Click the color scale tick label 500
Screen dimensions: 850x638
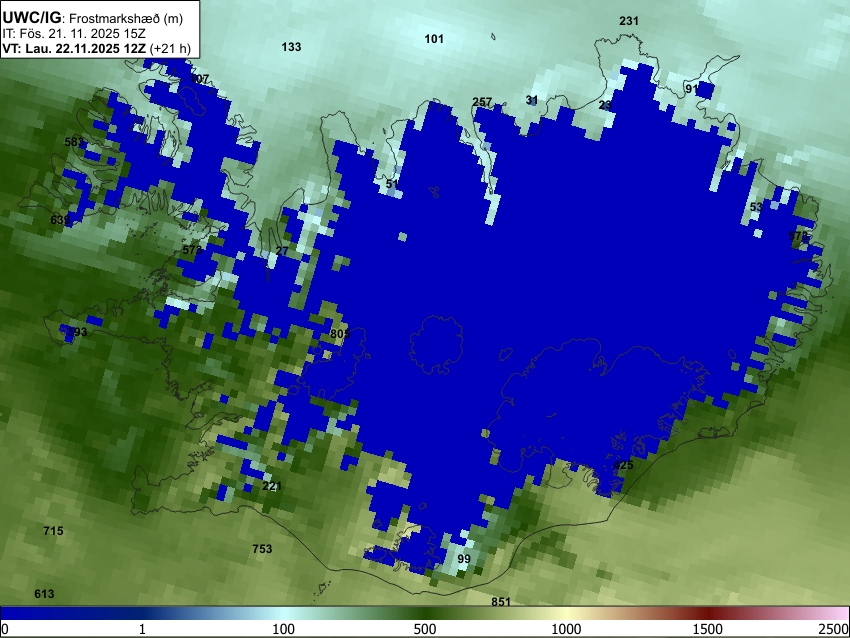point(424,629)
